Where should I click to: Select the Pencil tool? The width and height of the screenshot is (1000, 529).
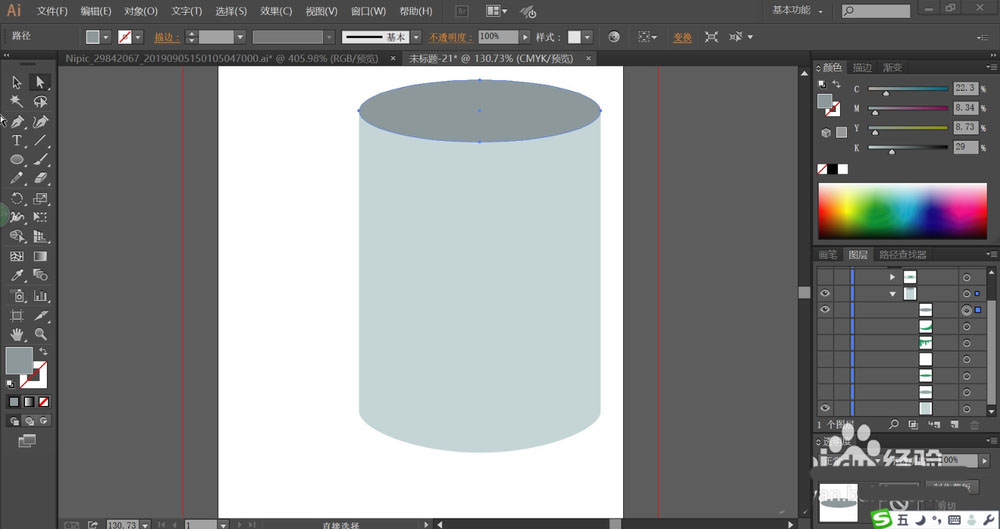coord(17,179)
